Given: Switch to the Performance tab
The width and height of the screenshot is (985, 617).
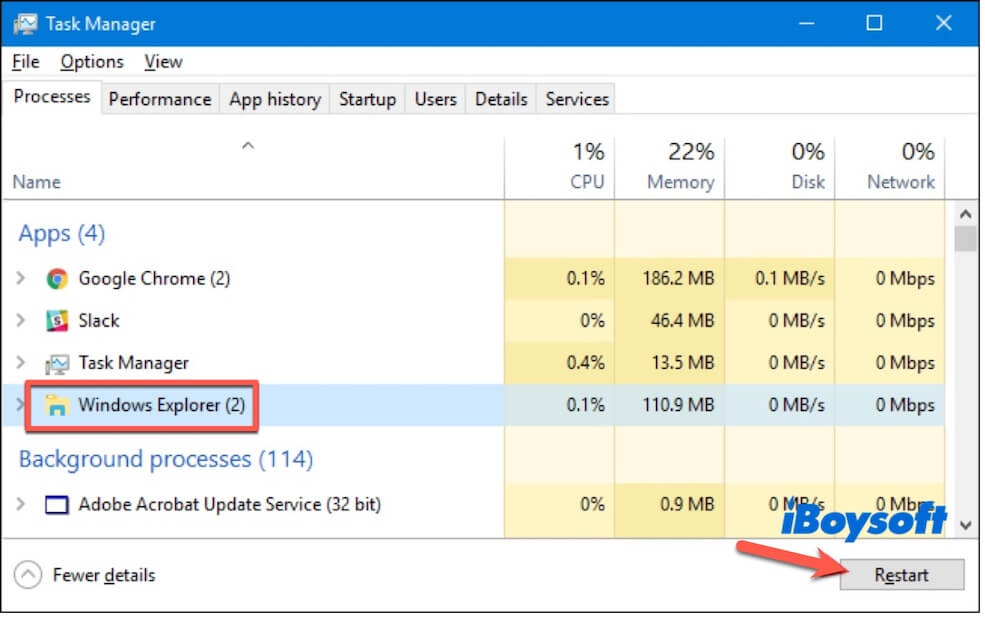Looking at the screenshot, I should pyautogui.click(x=160, y=99).
